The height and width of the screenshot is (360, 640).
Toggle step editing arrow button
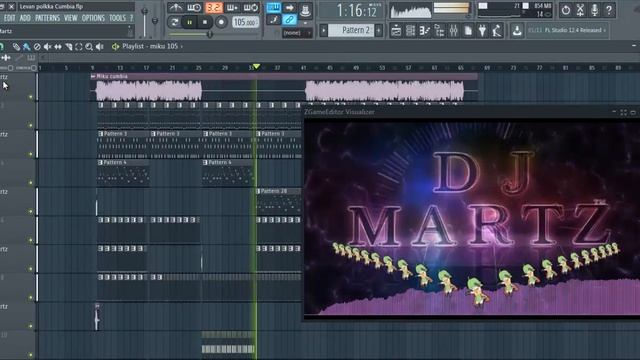coord(289,7)
